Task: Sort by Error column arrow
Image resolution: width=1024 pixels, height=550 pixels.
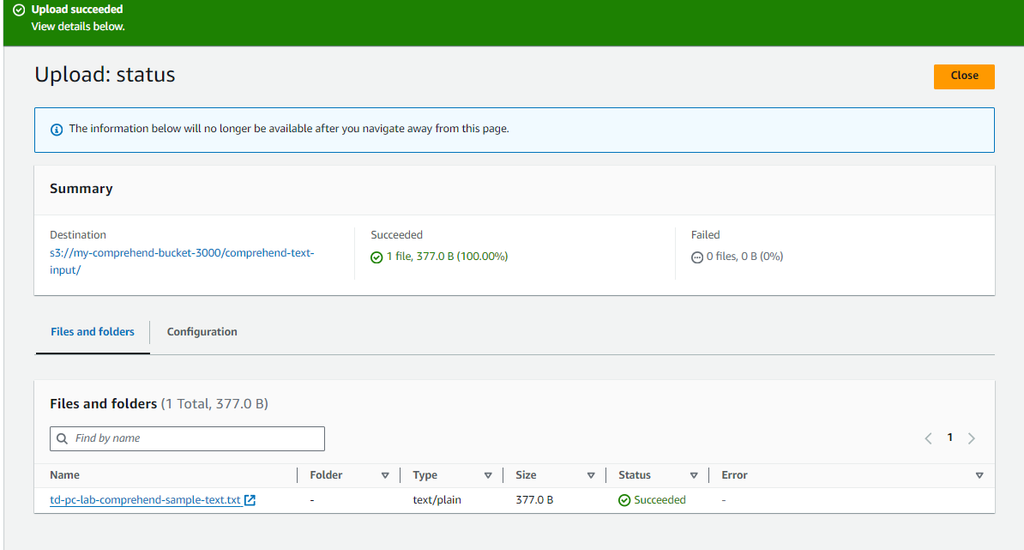Action: click(x=979, y=476)
